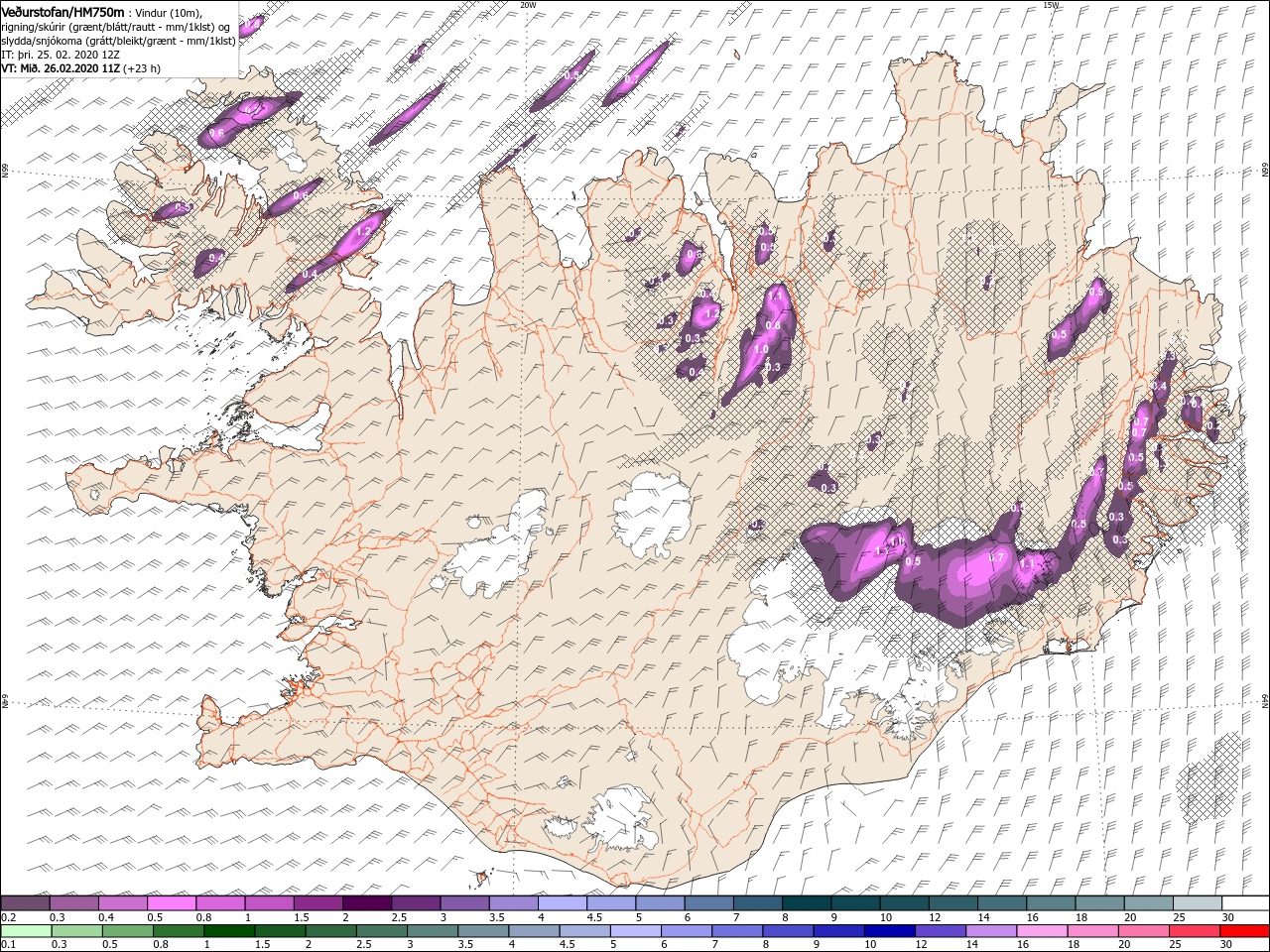Pick the upper-scale dark purple swatch between 0.2 and 0.3

(26, 903)
